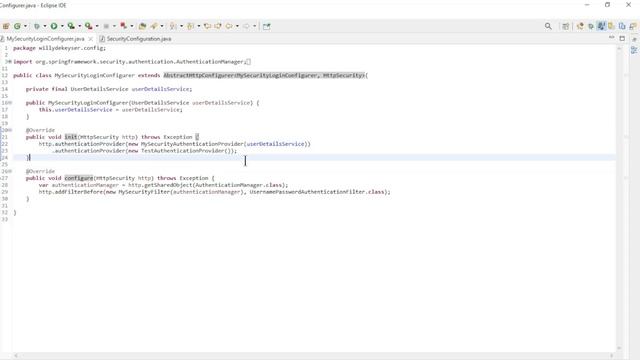Open the External Tools dropdown arrow
This screenshot has width=640, height=360.
[x=97, y=26]
